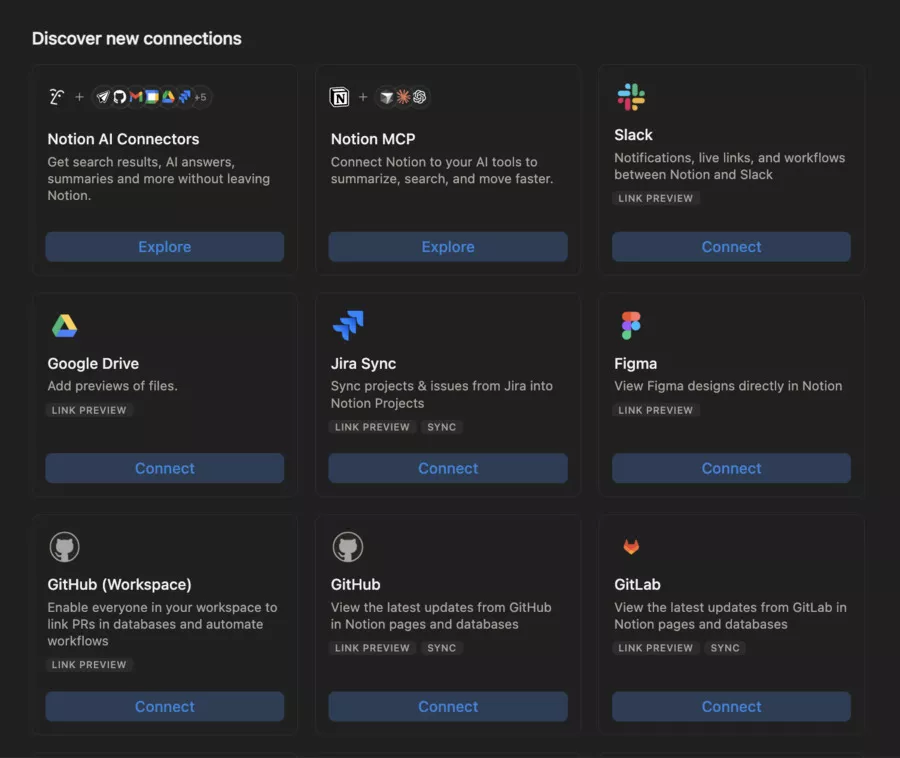This screenshot has width=900, height=758.
Task: Connect the Google Drive integration
Action: point(164,468)
